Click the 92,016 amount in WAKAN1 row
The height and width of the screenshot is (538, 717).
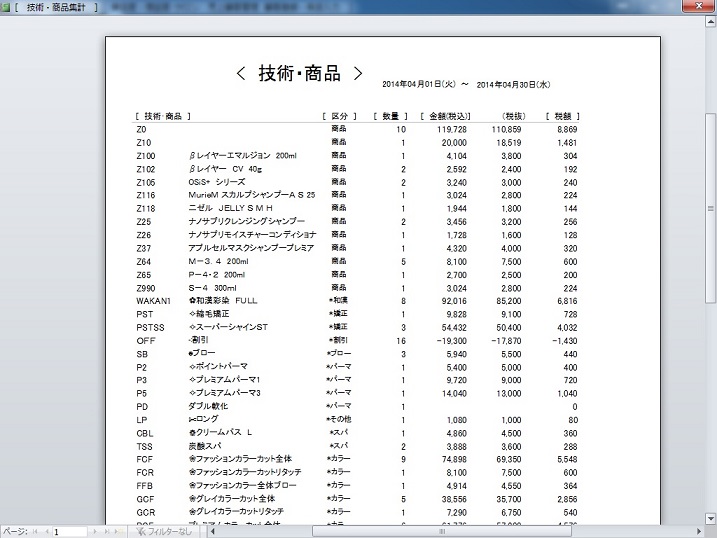coord(454,301)
